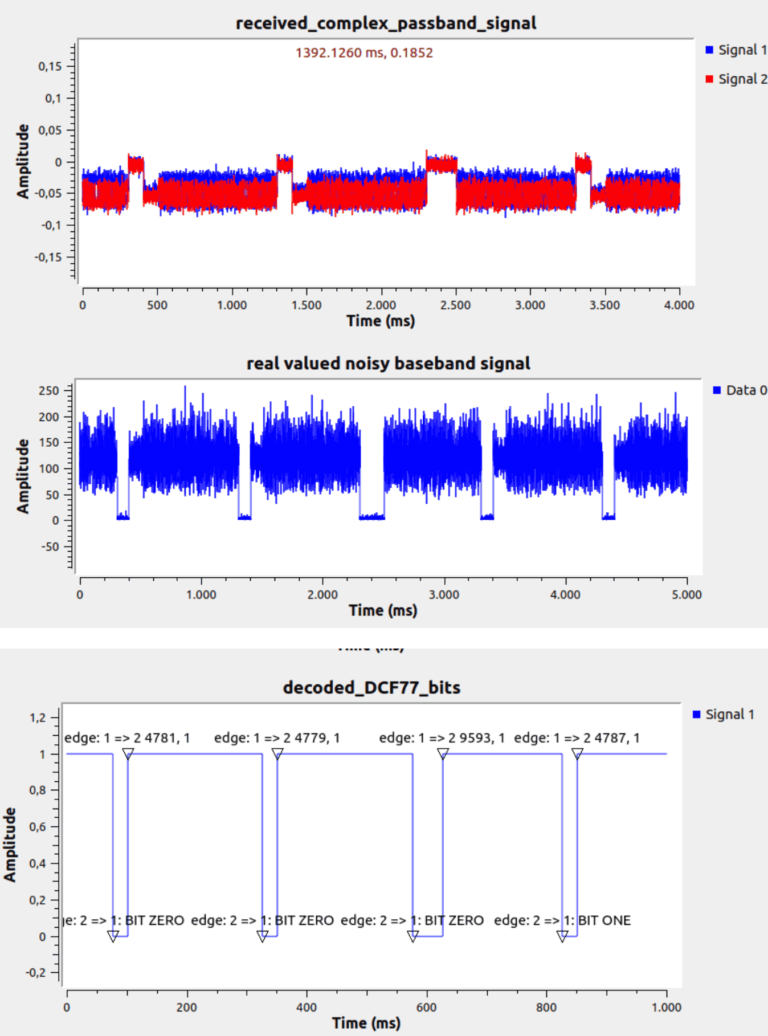Click the red Signal 2 color swatch
Viewport: 768px width, 1036px height.
pos(709,78)
